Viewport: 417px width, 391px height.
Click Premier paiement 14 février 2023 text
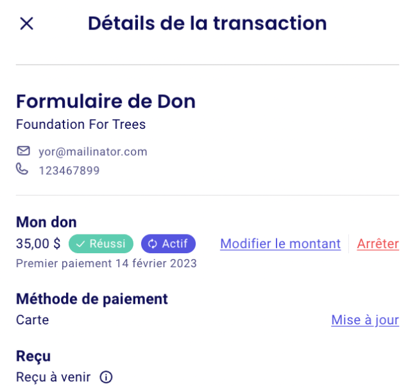(x=106, y=263)
